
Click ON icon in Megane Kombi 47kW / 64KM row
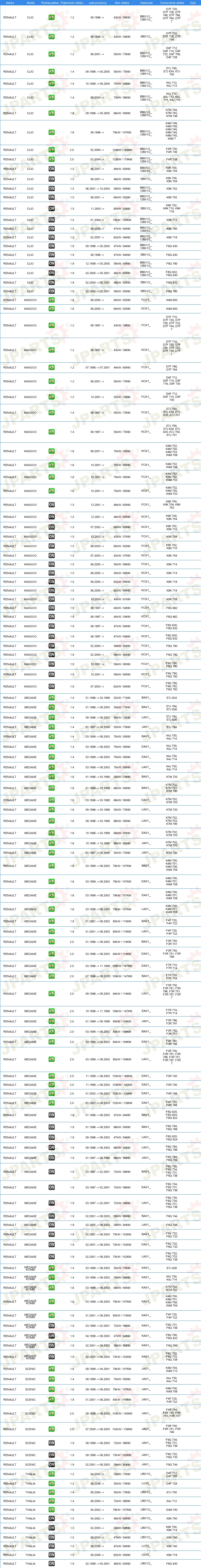point(51,1336)
